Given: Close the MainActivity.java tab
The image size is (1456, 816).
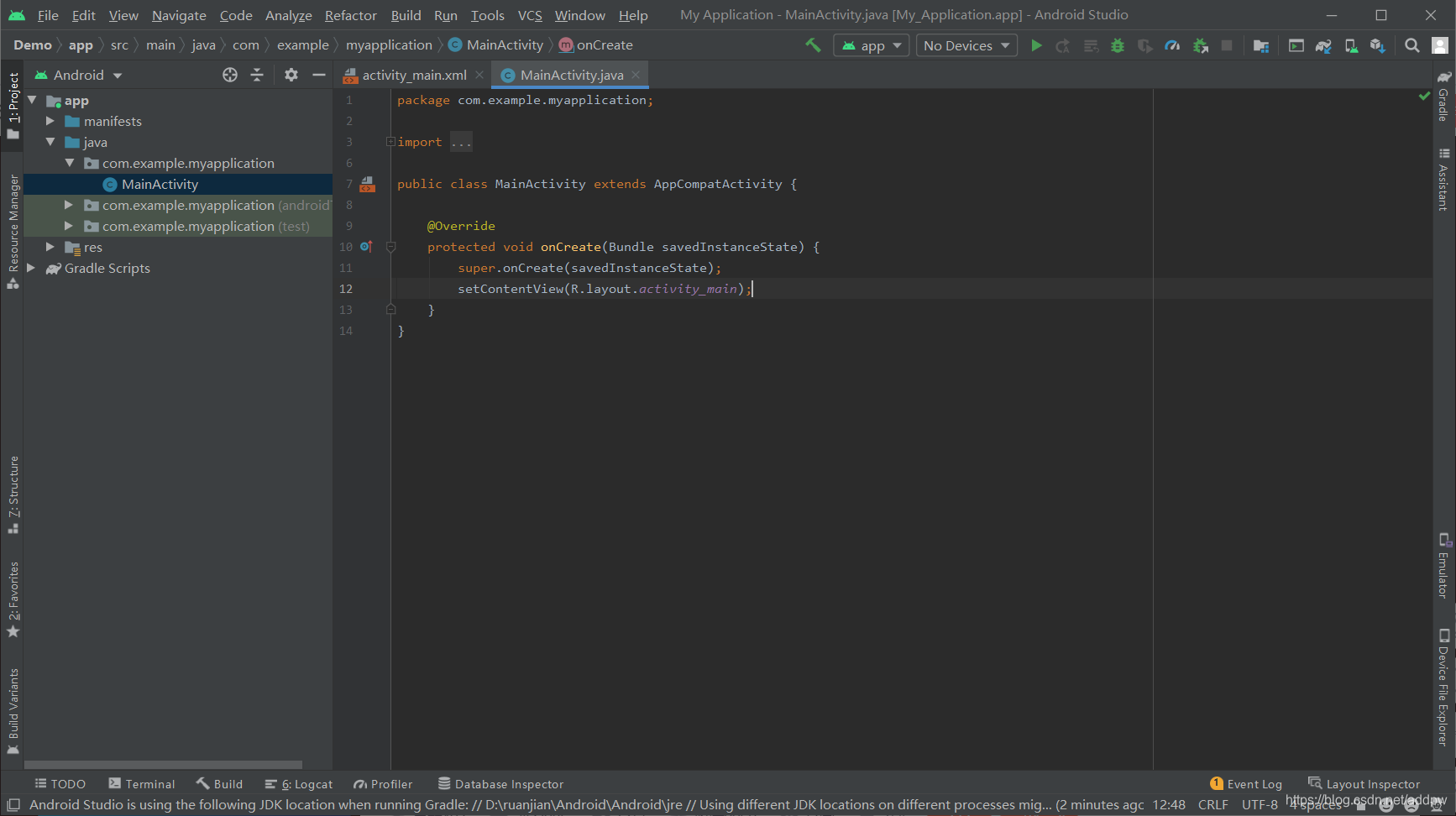Looking at the screenshot, I should click(x=636, y=75).
